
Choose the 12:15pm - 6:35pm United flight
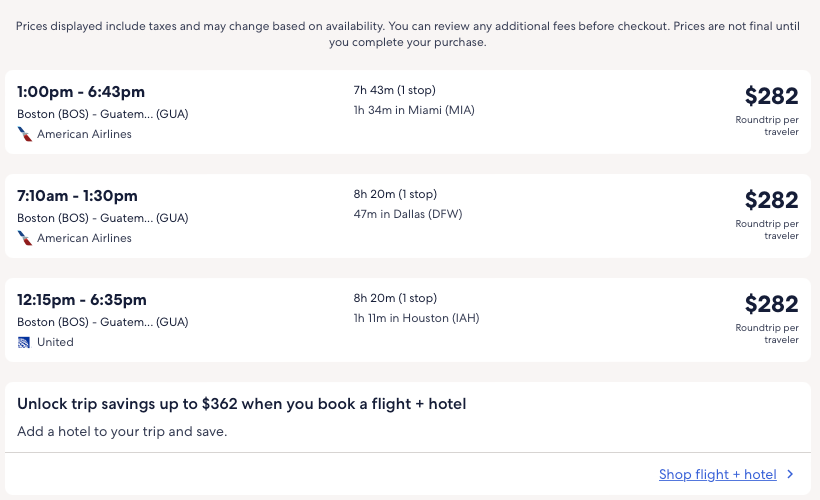click(82, 300)
